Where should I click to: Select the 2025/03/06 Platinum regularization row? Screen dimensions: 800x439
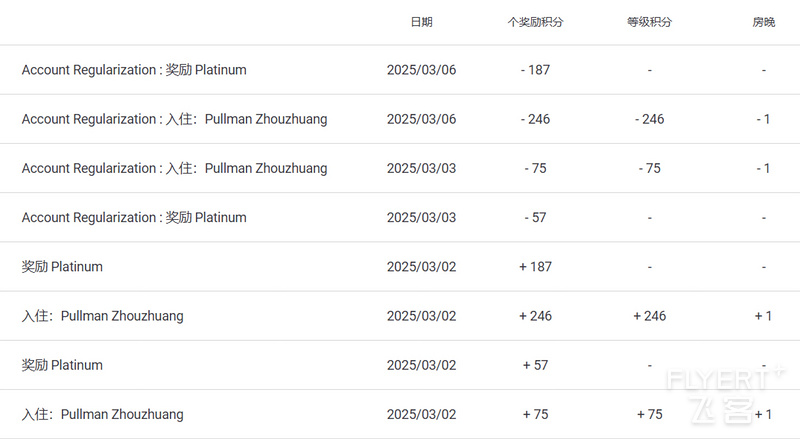click(x=400, y=69)
